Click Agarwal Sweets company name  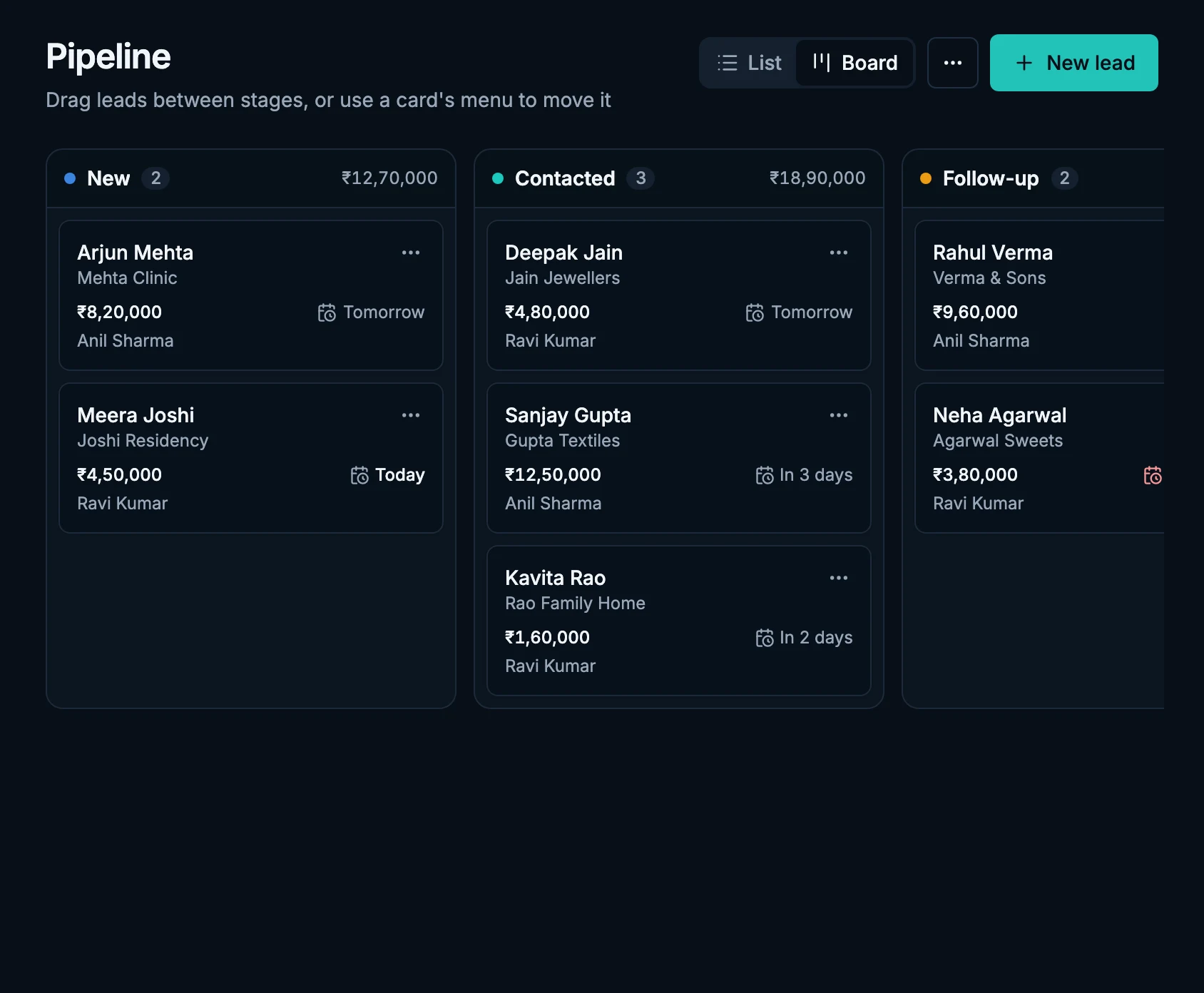tap(998, 441)
